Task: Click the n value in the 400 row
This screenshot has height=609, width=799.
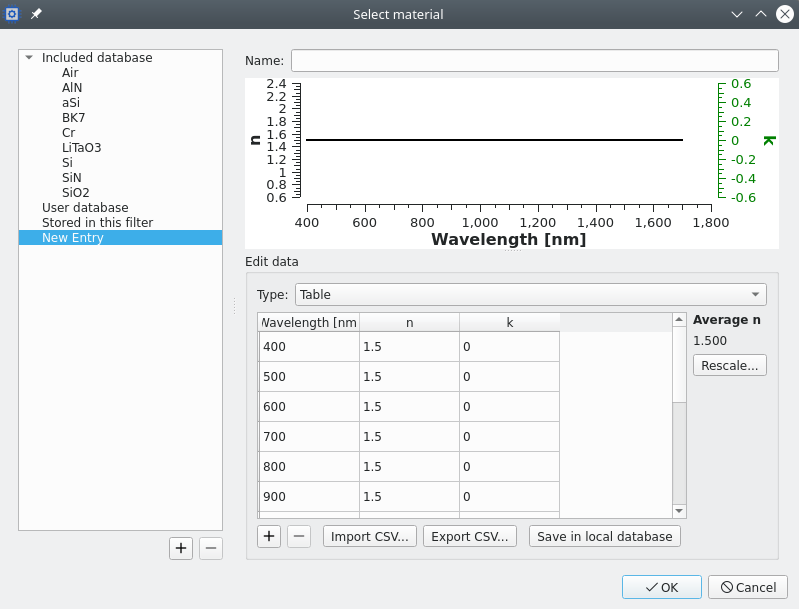Action: pos(410,347)
